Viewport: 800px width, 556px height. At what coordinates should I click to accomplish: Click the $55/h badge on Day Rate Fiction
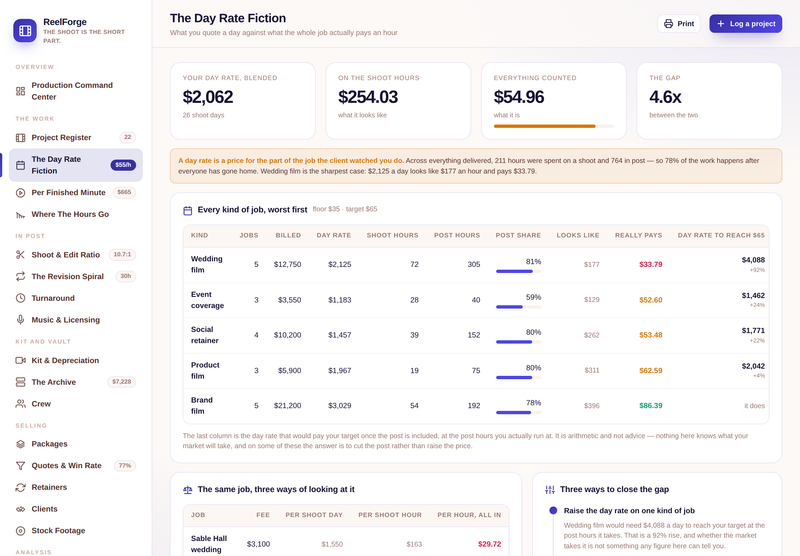click(x=123, y=165)
